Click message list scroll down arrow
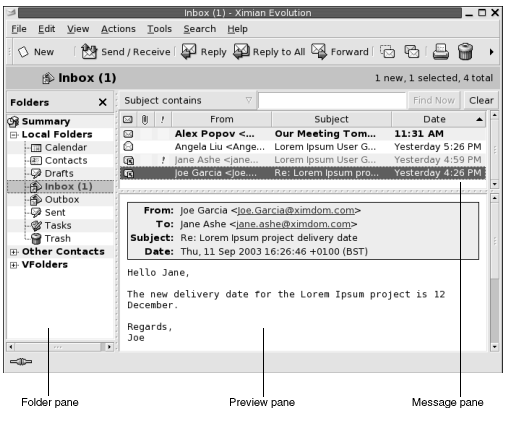This screenshot has width=509, height=421. (x=495, y=184)
